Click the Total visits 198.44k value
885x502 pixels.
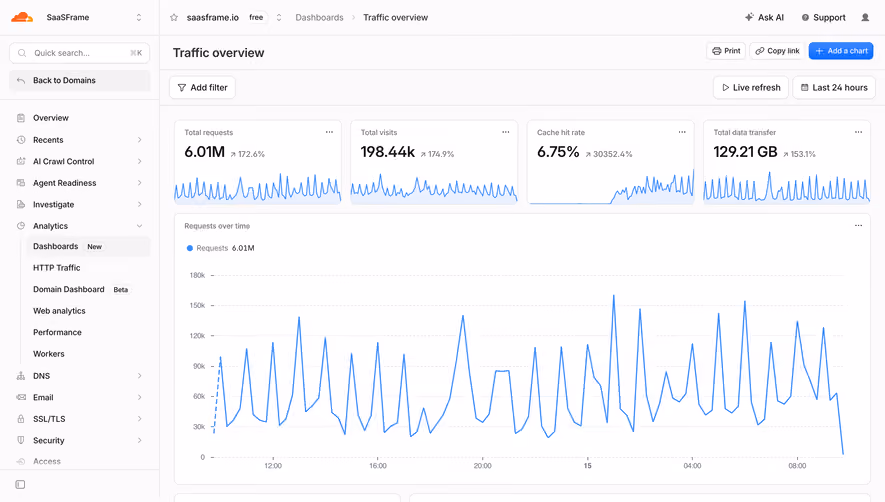pyautogui.click(x=388, y=152)
